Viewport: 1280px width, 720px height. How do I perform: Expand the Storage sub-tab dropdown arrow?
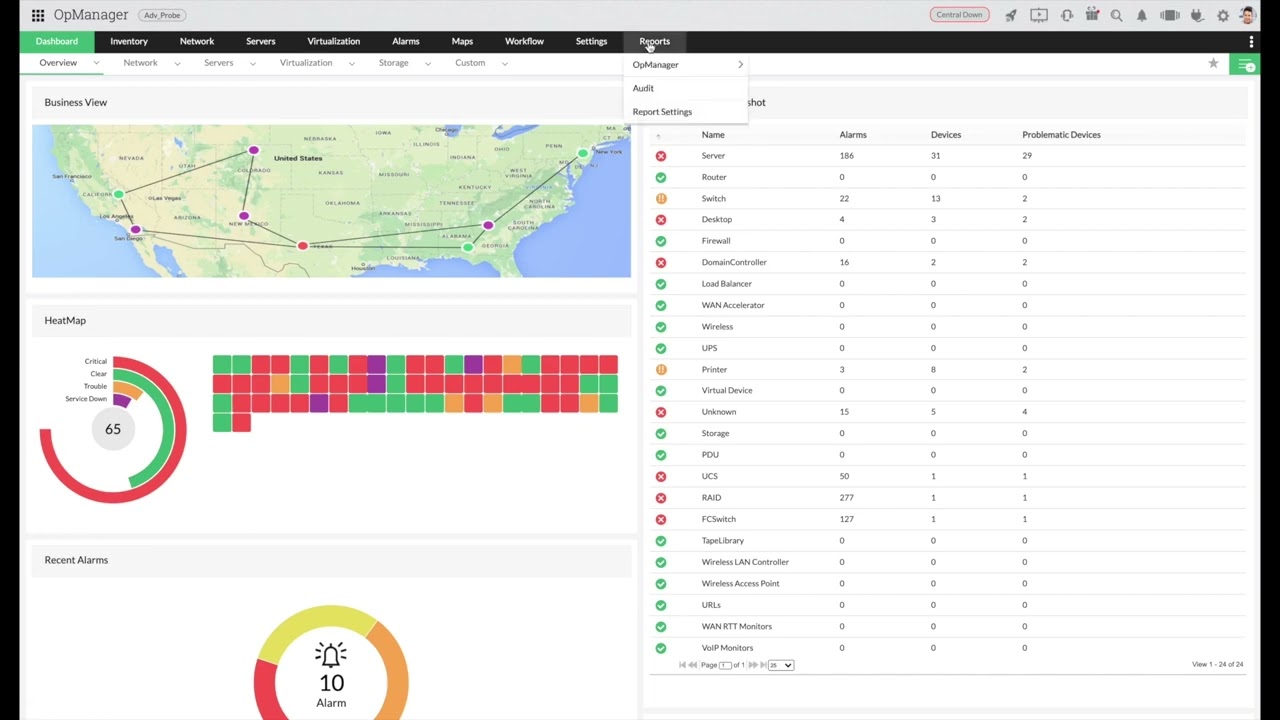428,63
